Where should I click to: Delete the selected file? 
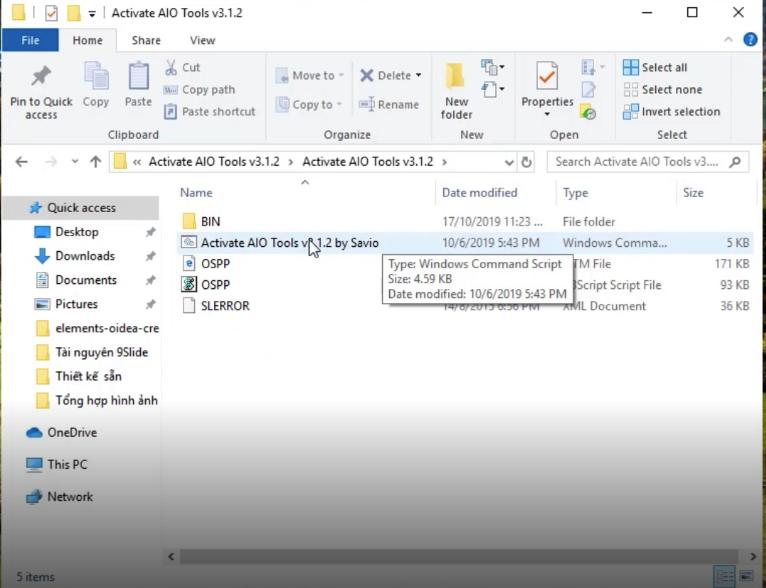[x=385, y=76]
